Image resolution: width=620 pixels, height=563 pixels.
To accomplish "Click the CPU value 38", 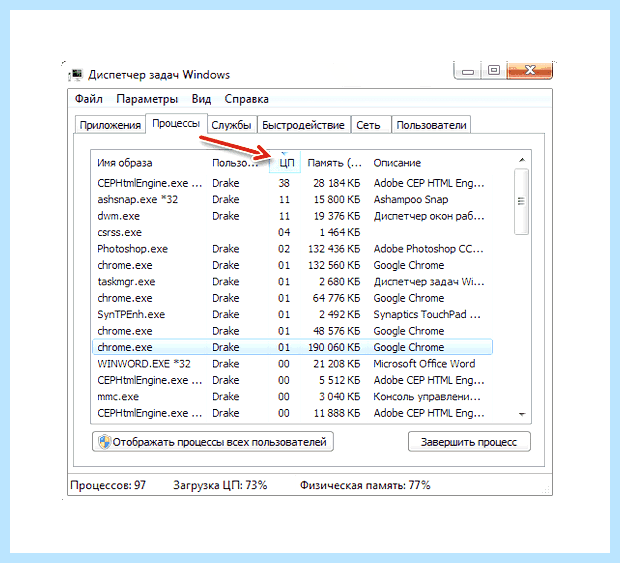I will (x=284, y=183).
